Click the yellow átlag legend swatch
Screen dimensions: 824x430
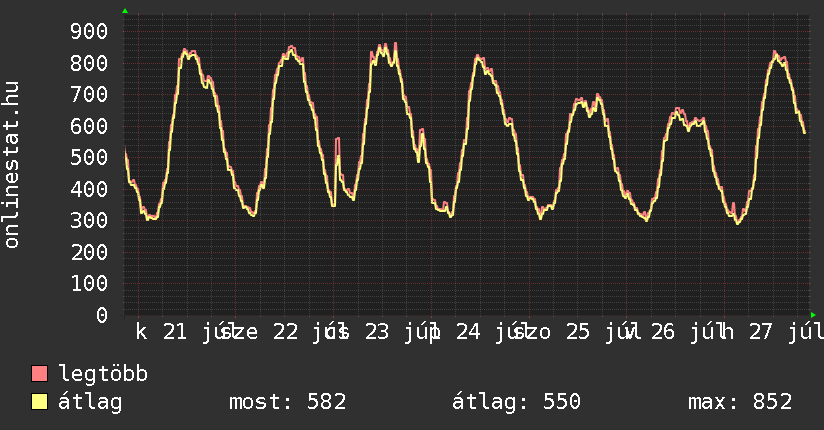39,402
